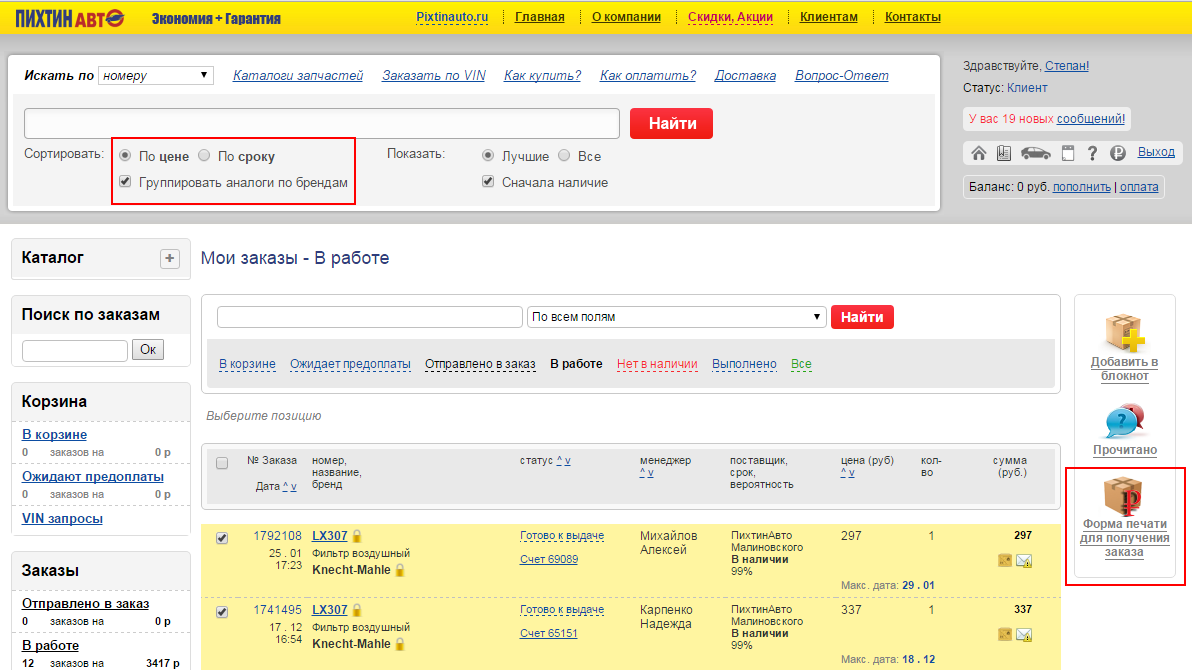
Task: Uncheck 'Группировать аналоги по брендам' checkbox
Action: (125, 182)
